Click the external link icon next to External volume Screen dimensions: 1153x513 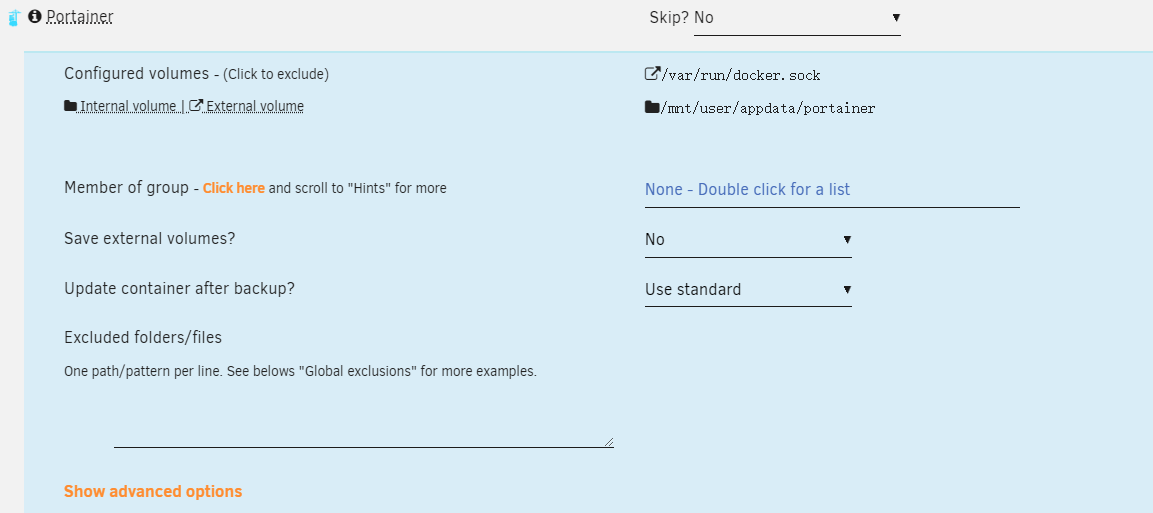tap(196, 106)
